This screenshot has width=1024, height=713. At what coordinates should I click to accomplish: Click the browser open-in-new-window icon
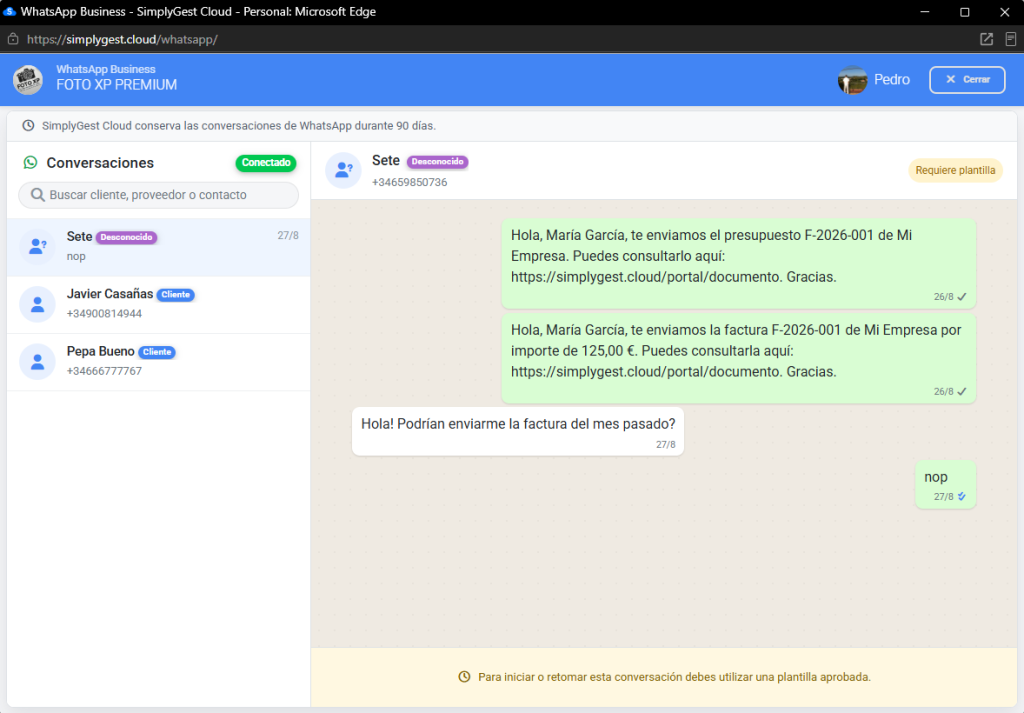click(986, 39)
